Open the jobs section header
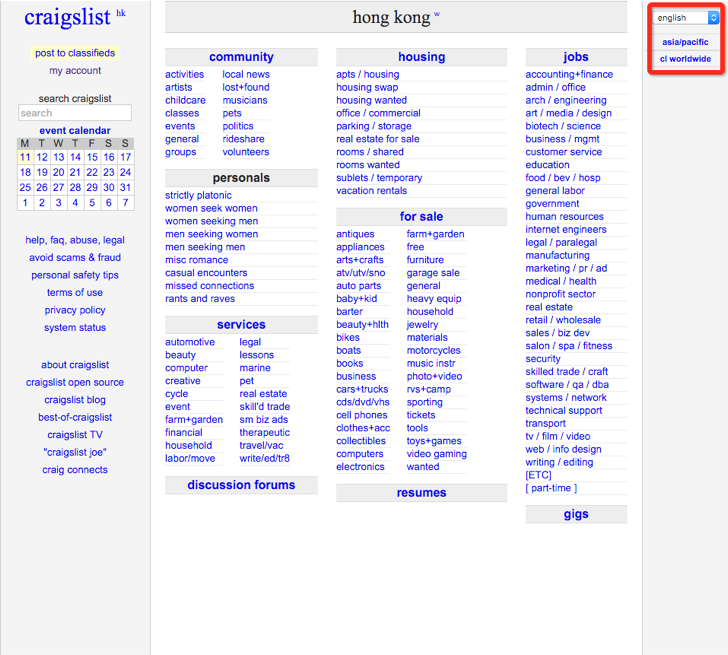 tap(576, 57)
